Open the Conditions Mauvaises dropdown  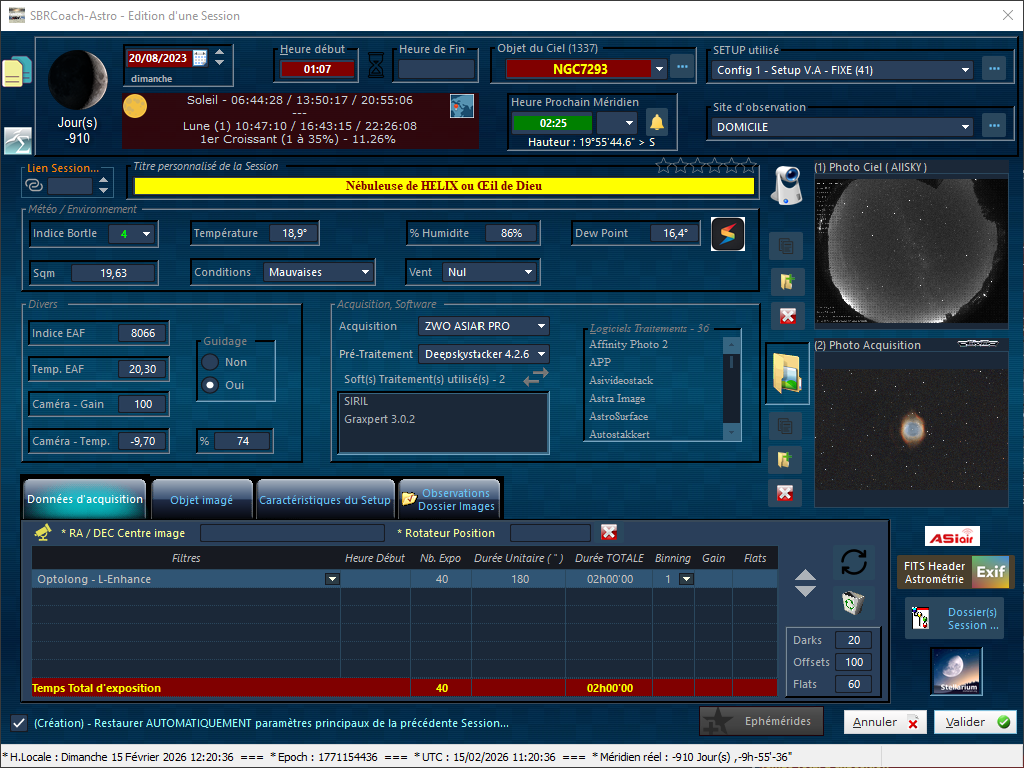tap(365, 272)
